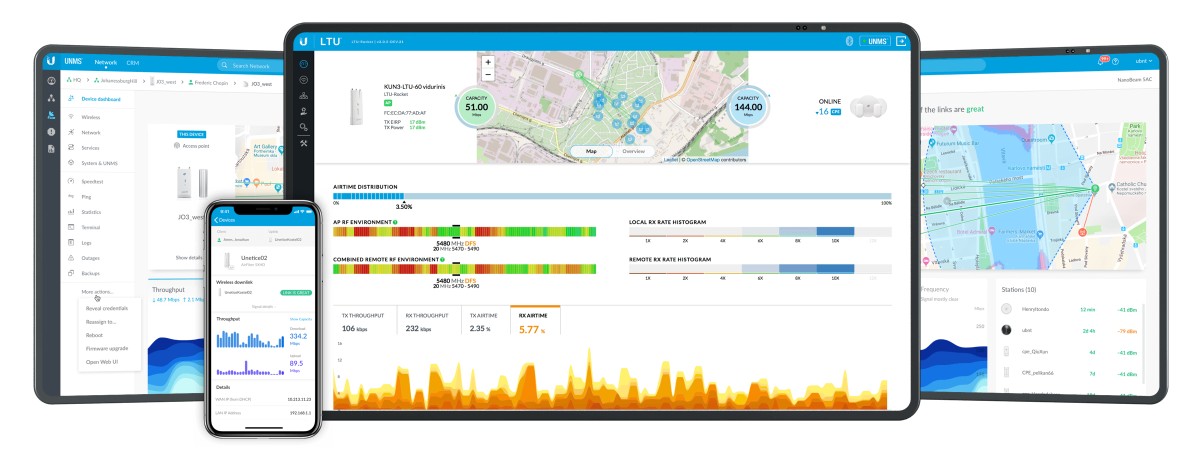Image resolution: width=1200 pixels, height=456 pixels.
Task: Click the Combined Remote RF Environment spectrum bar
Action: 464,269
